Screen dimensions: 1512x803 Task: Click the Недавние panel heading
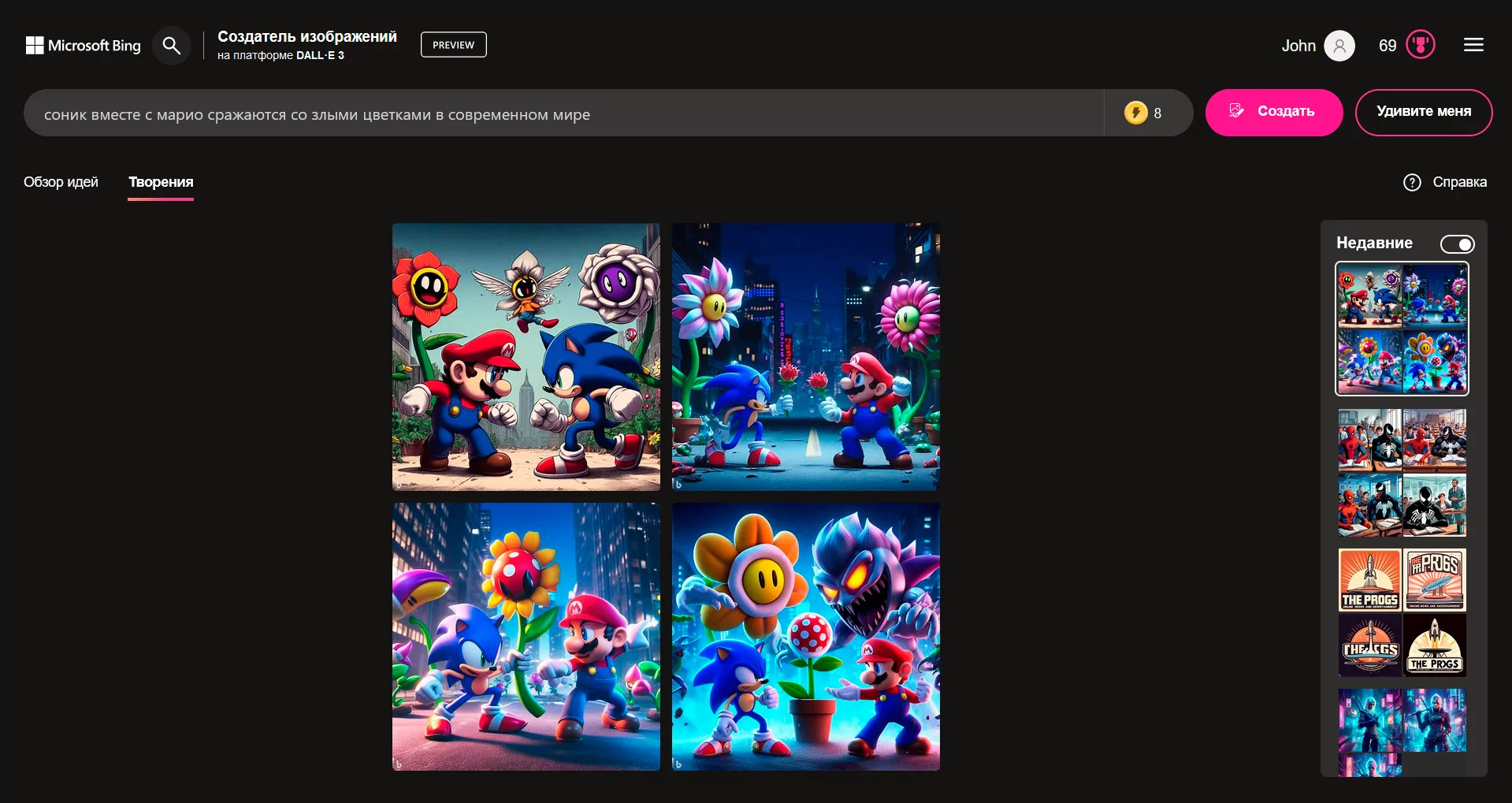click(1374, 243)
